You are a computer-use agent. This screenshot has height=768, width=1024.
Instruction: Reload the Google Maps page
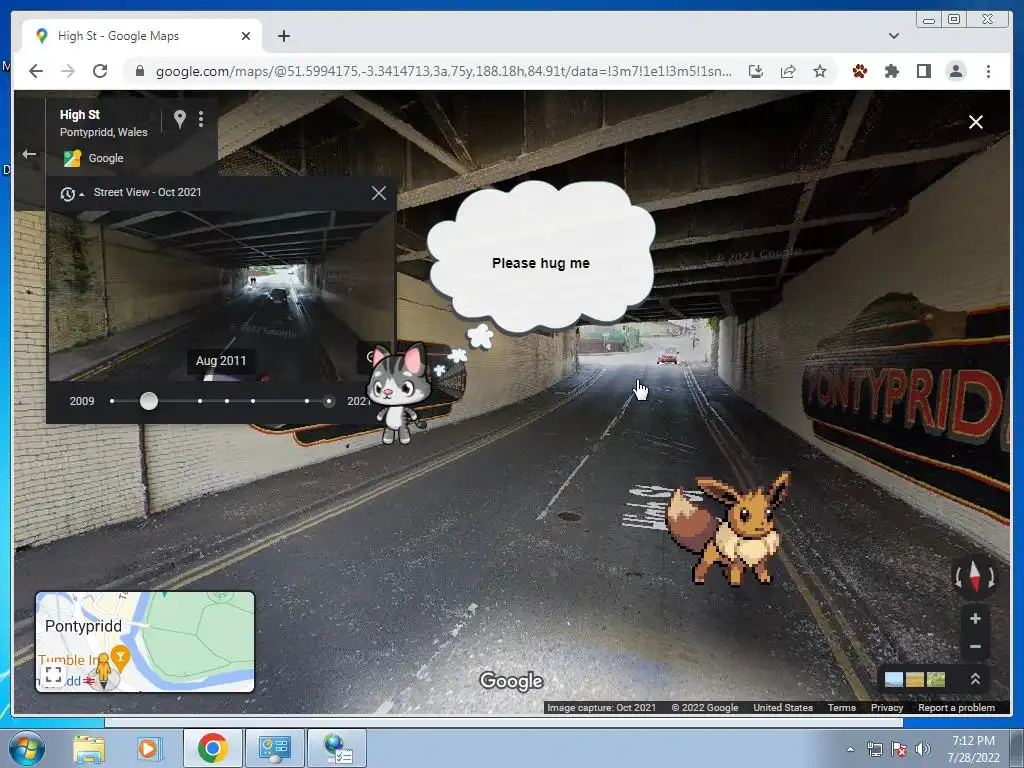(x=100, y=71)
